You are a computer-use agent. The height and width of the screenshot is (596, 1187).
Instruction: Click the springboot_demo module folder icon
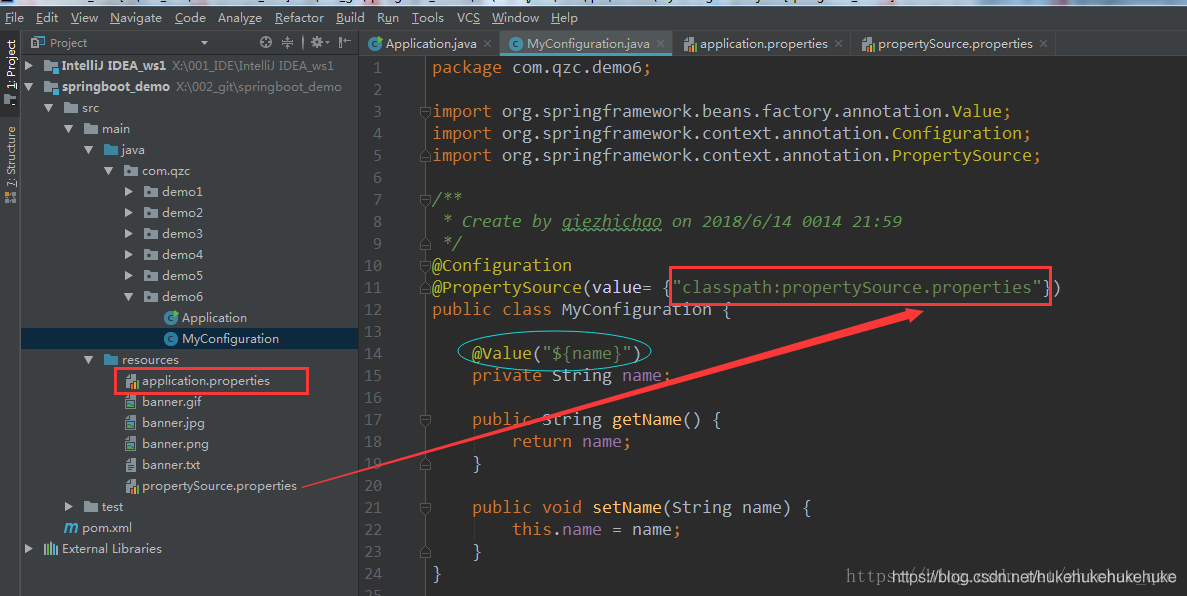[51, 87]
